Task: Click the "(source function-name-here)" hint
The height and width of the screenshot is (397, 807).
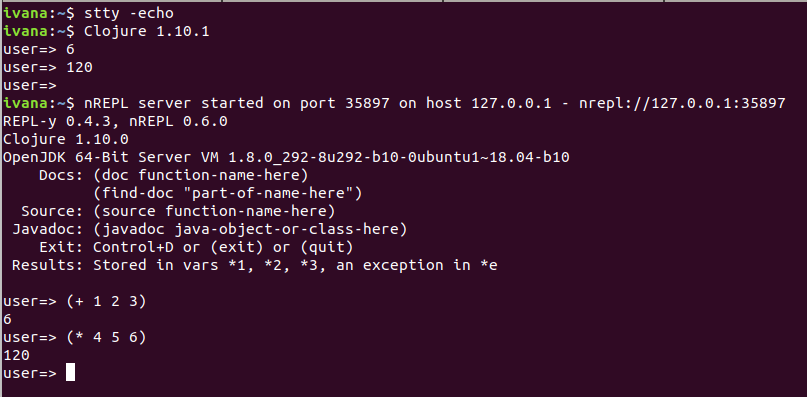Action: pos(214,212)
